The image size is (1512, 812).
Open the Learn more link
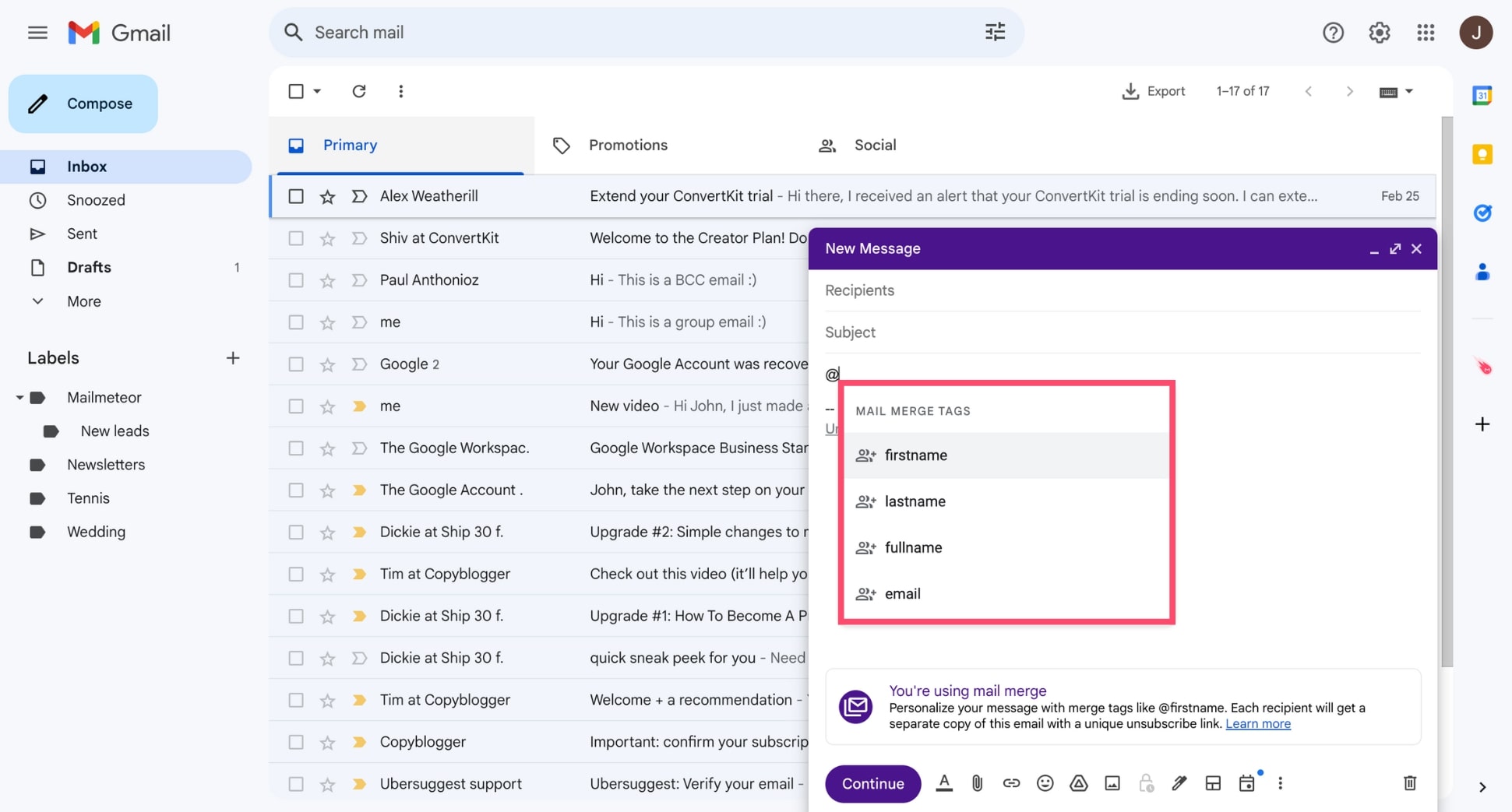(1257, 724)
